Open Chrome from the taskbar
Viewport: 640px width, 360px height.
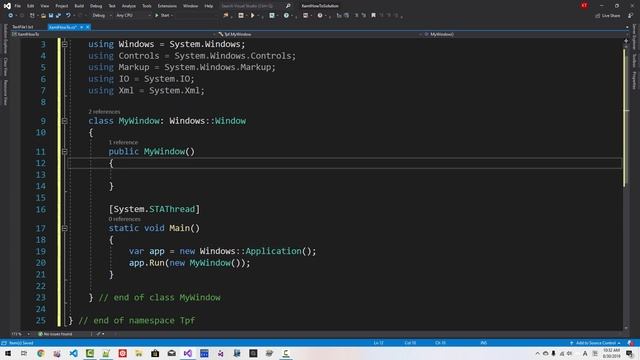point(40,353)
